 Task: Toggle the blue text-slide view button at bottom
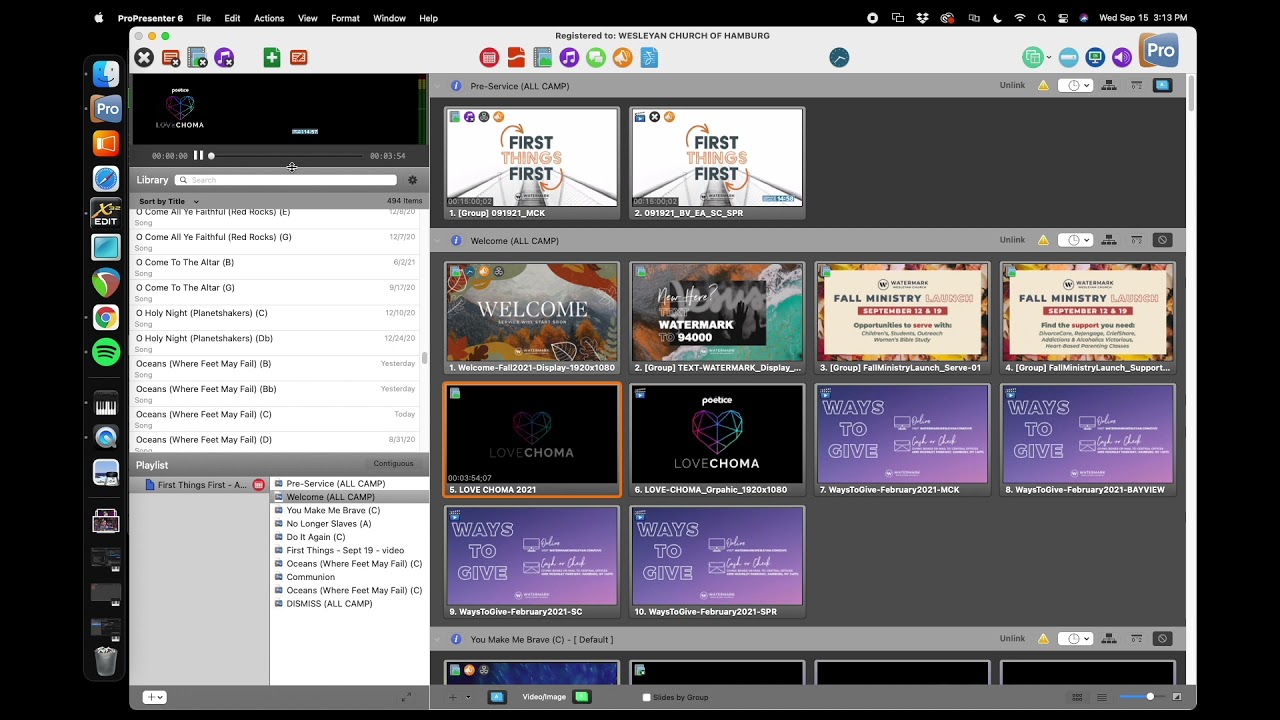(497, 697)
